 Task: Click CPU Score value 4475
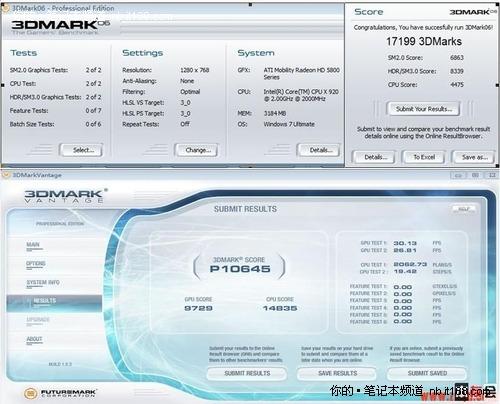tap(457, 85)
